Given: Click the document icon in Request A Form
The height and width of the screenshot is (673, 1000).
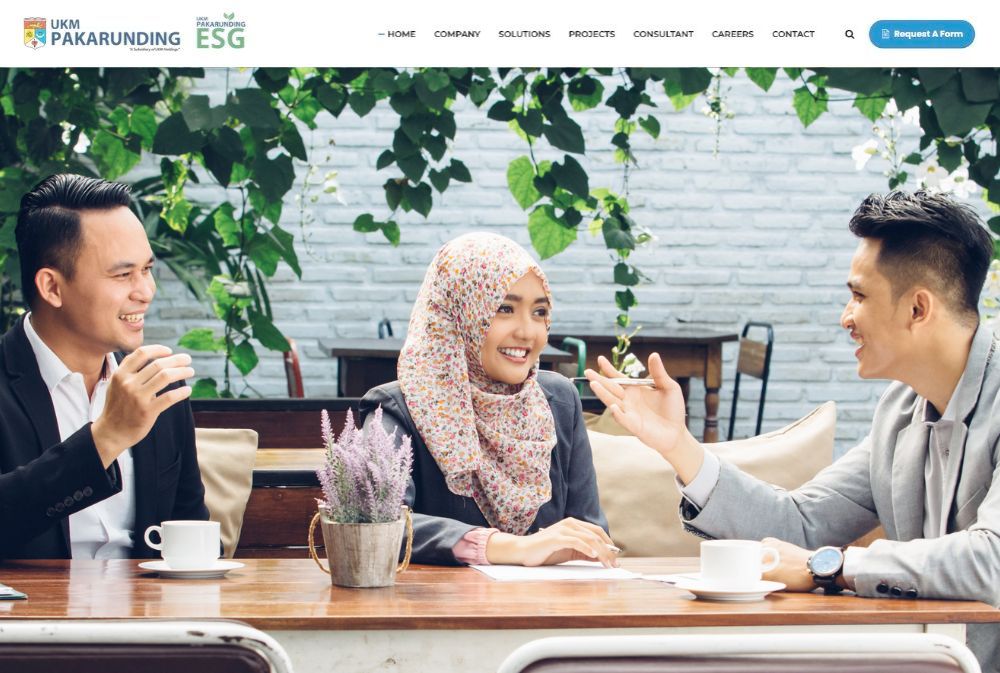Looking at the screenshot, I should coord(885,34).
